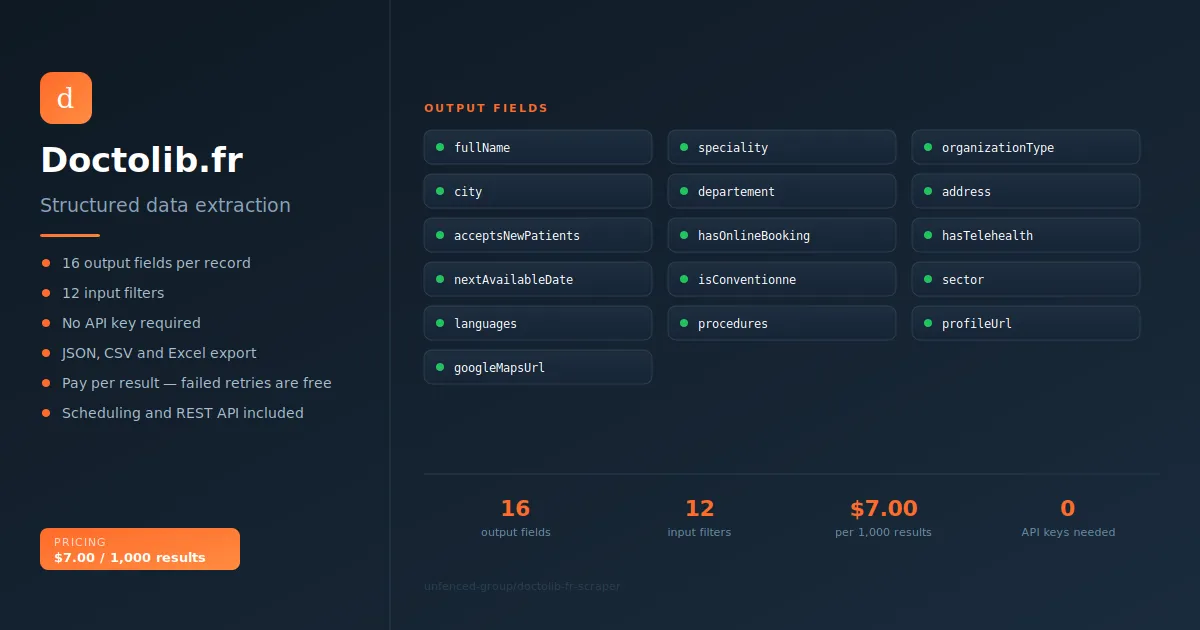This screenshot has height=630, width=1200.
Task: Select the acceptsNewPatients field chip
Action: tap(538, 235)
